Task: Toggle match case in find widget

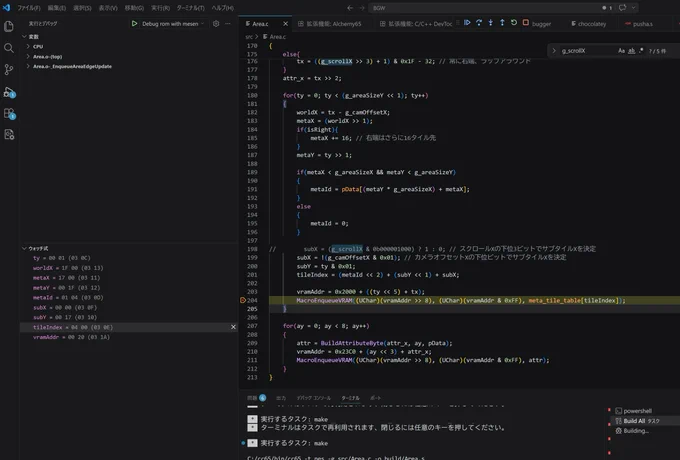Action: click(x=621, y=51)
